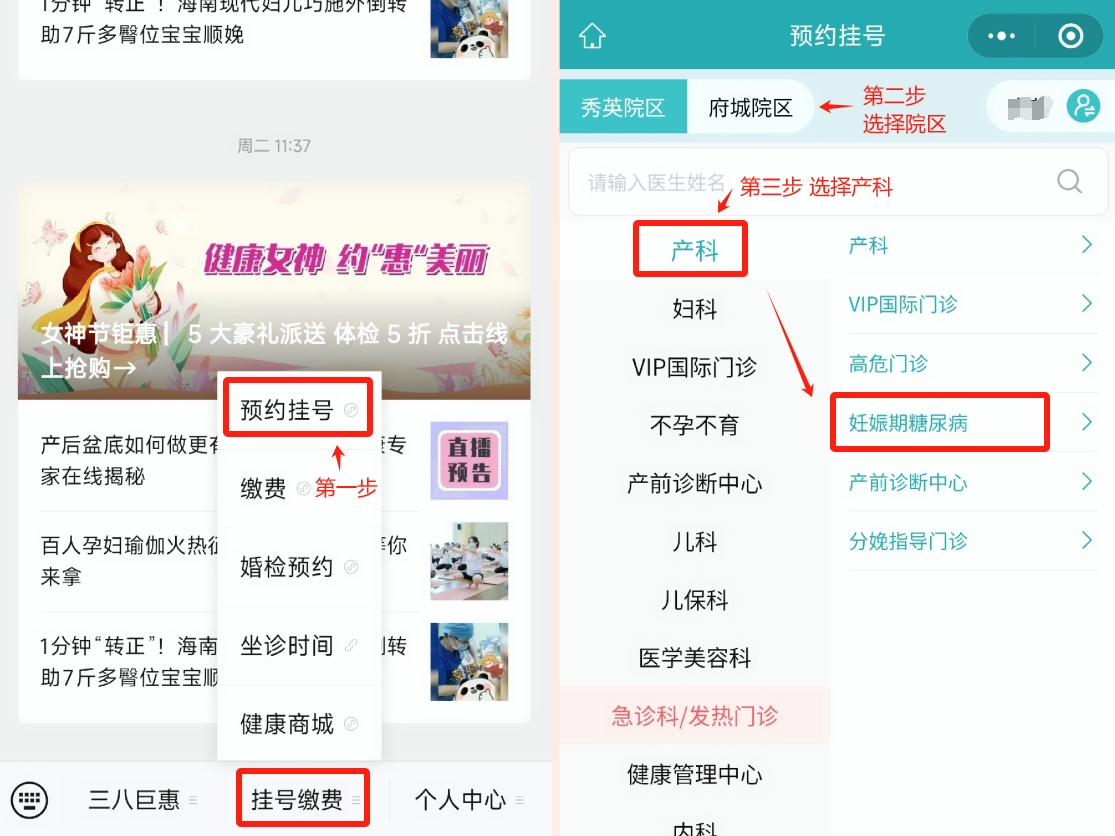Open the three-dots more menu
The width and height of the screenshot is (1115, 836).
(1001, 36)
